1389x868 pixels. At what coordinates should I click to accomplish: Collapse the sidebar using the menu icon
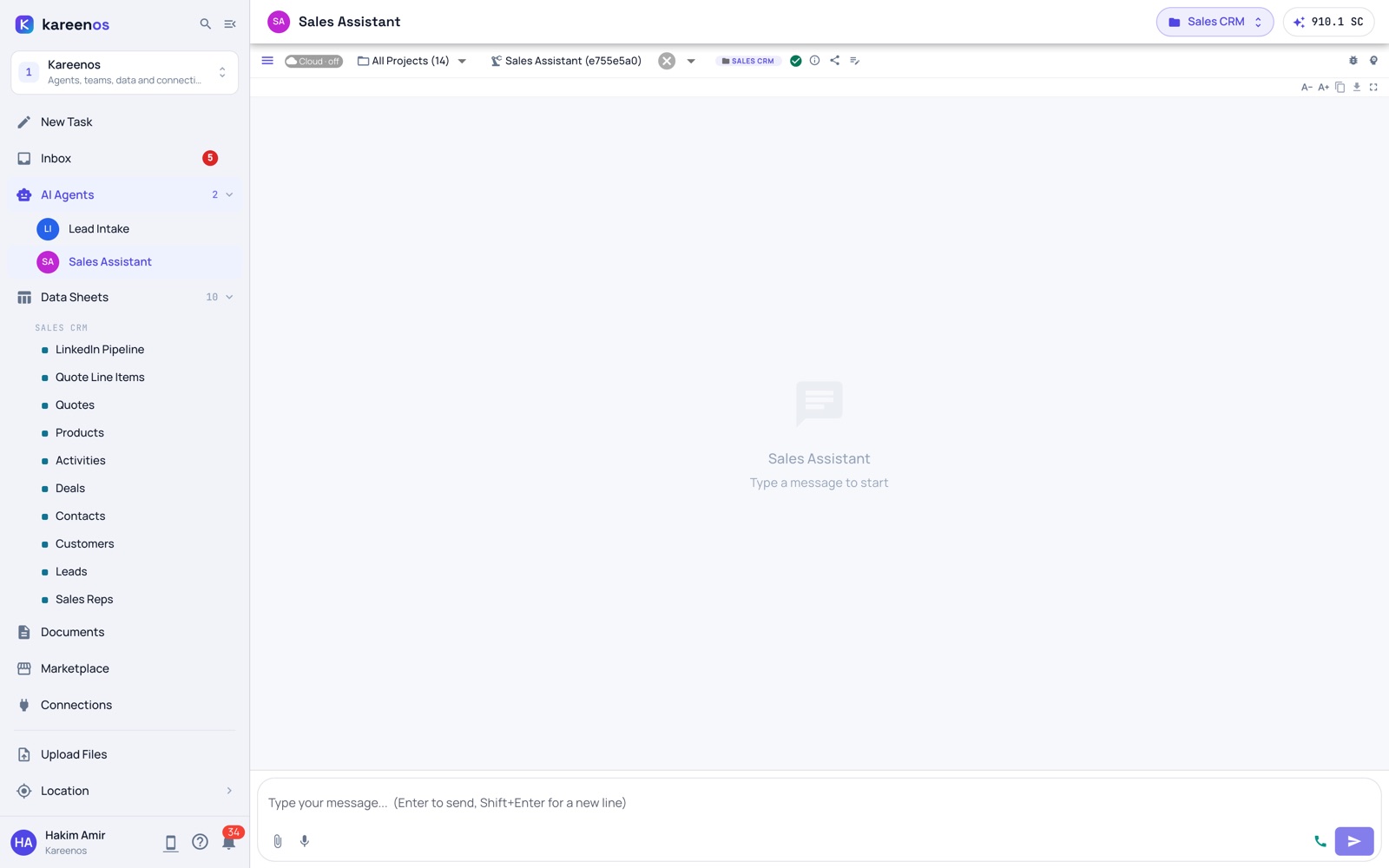pos(230,24)
